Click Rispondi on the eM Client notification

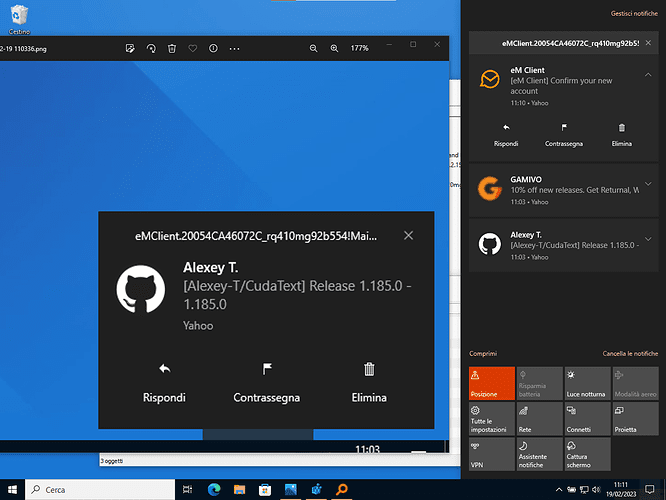point(506,136)
